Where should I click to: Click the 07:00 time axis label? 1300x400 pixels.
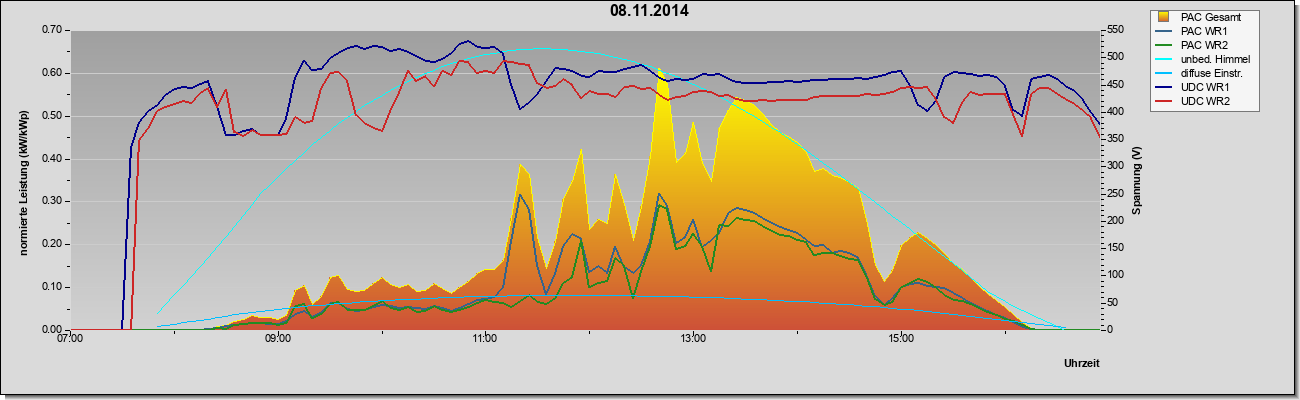[70, 340]
